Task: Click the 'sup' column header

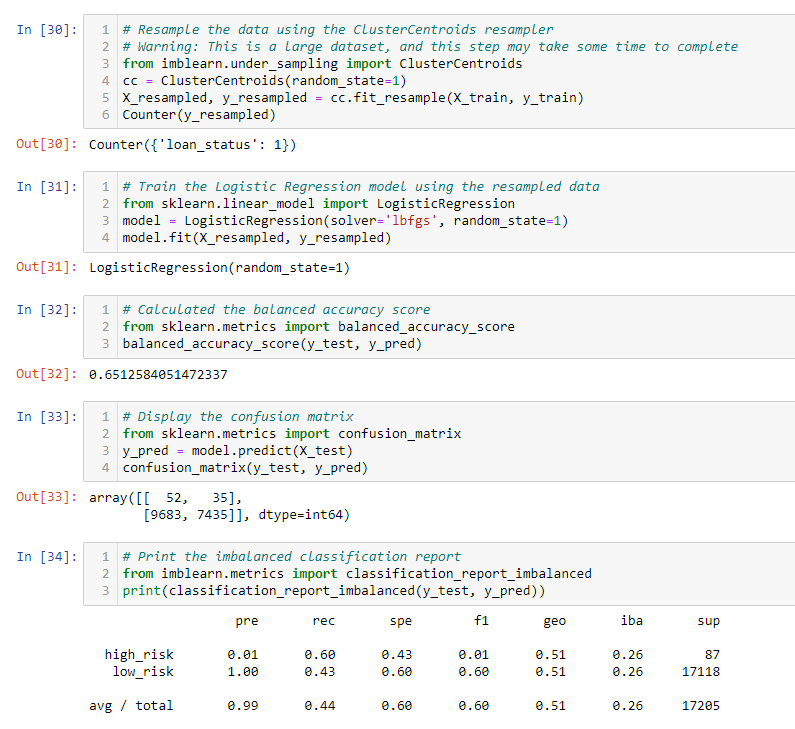Action: (708, 621)
